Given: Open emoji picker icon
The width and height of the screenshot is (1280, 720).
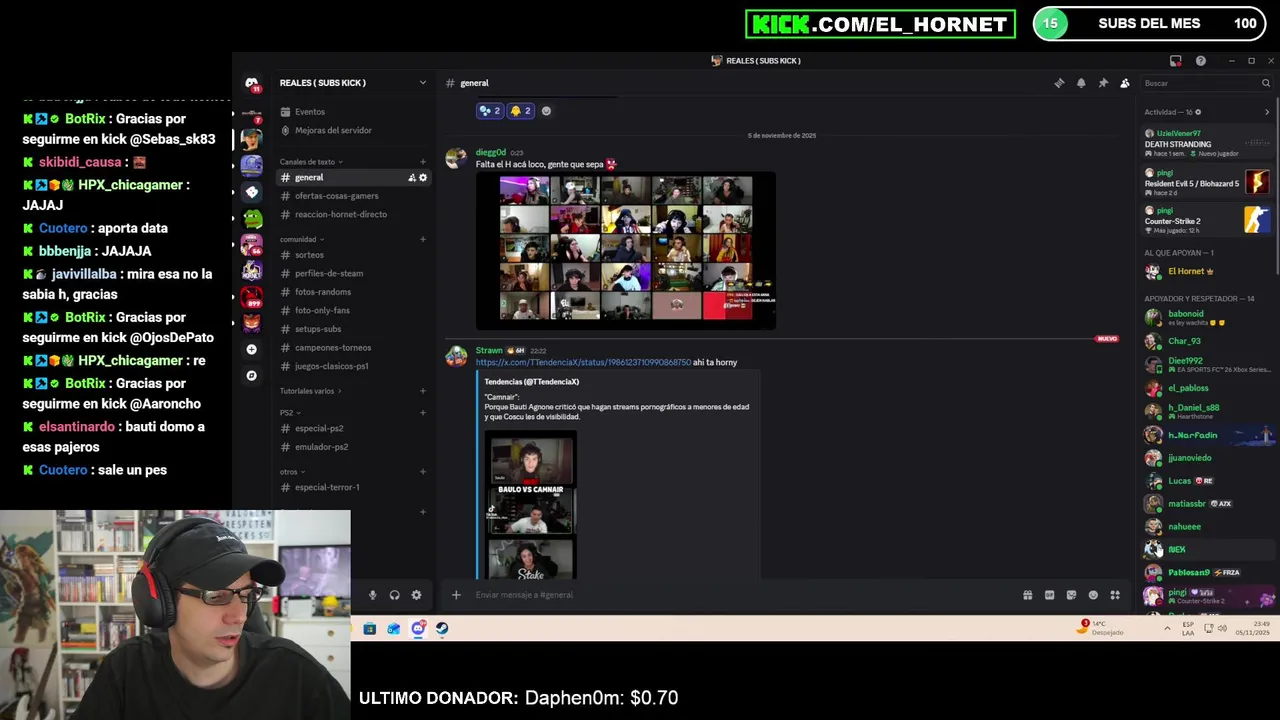Looking at the screenshot, I should coord(1093,595).
